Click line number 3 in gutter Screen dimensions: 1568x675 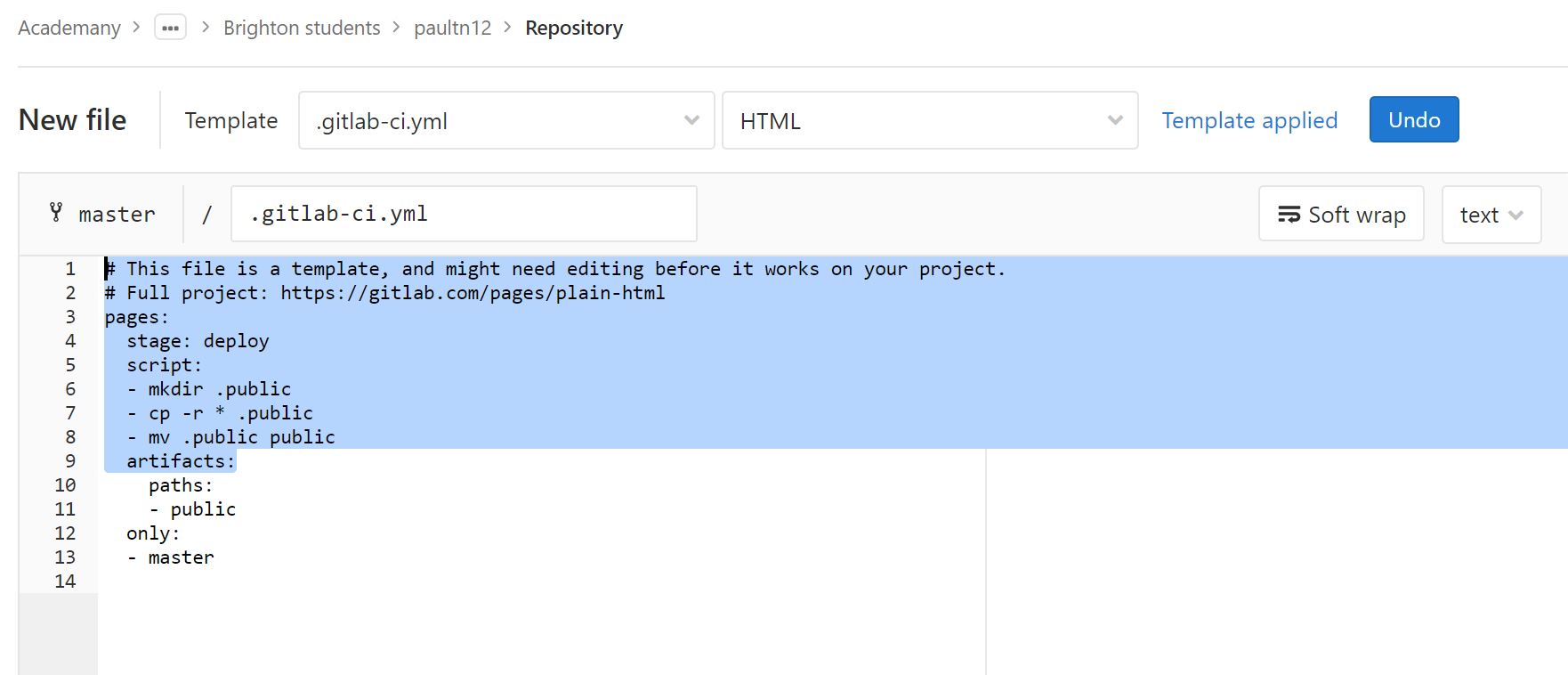(70, 317)
